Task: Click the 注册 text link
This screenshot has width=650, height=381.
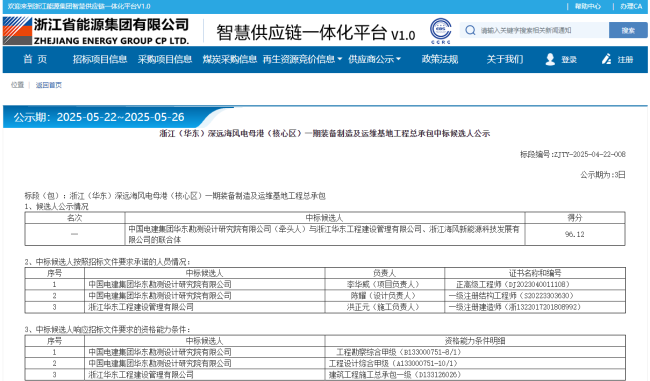Action: pyautogui.click(x=625, y=60)
